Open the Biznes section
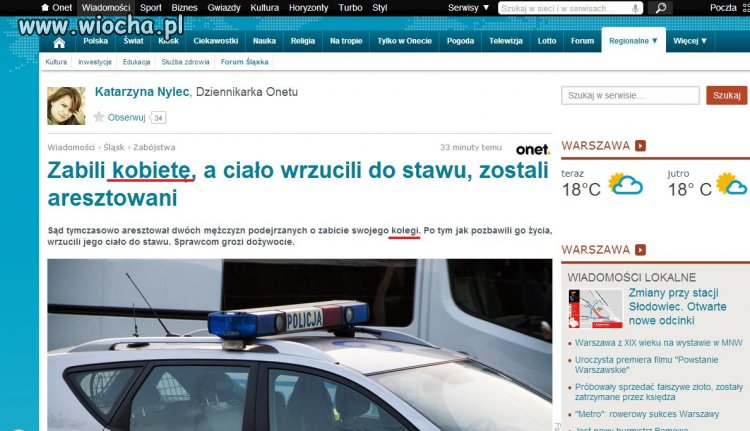 click(184, 8)
